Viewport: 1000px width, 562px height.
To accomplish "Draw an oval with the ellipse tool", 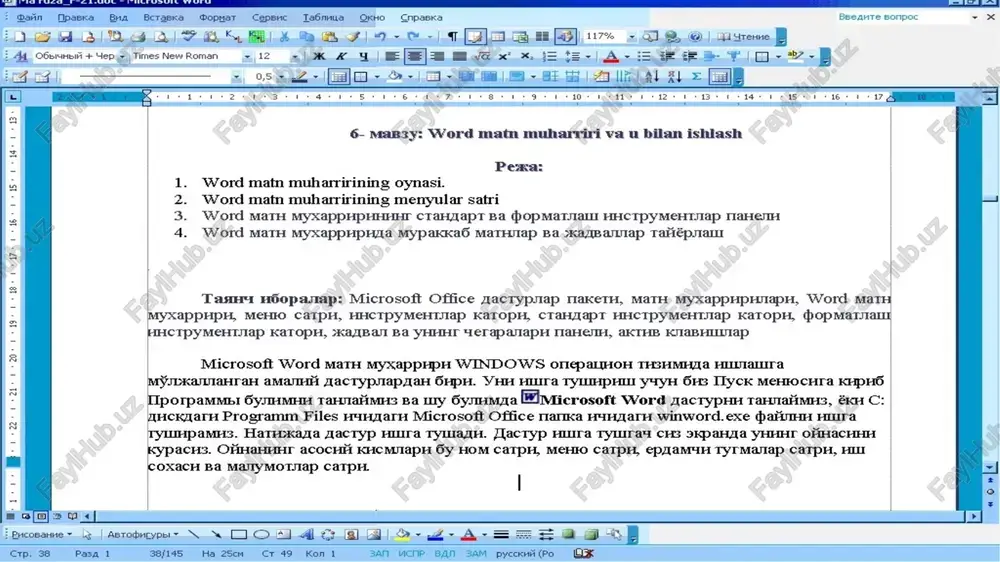I will (x=261, y=535).
